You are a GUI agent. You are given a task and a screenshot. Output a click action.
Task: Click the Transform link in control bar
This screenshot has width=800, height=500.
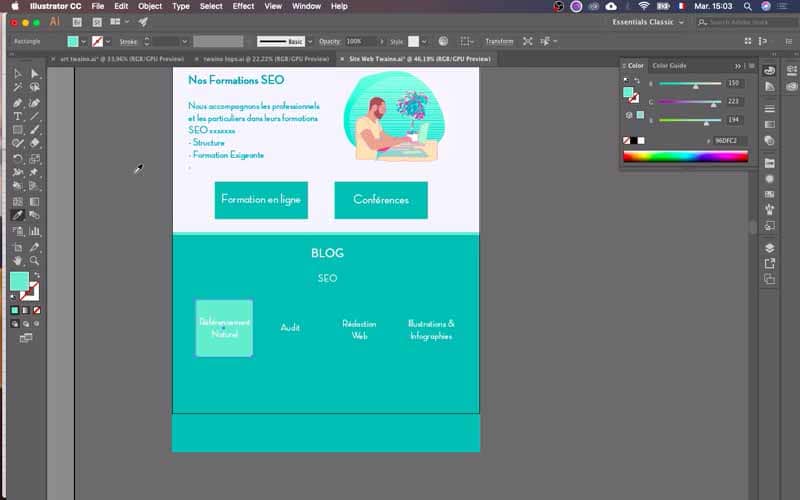point(499,41)
